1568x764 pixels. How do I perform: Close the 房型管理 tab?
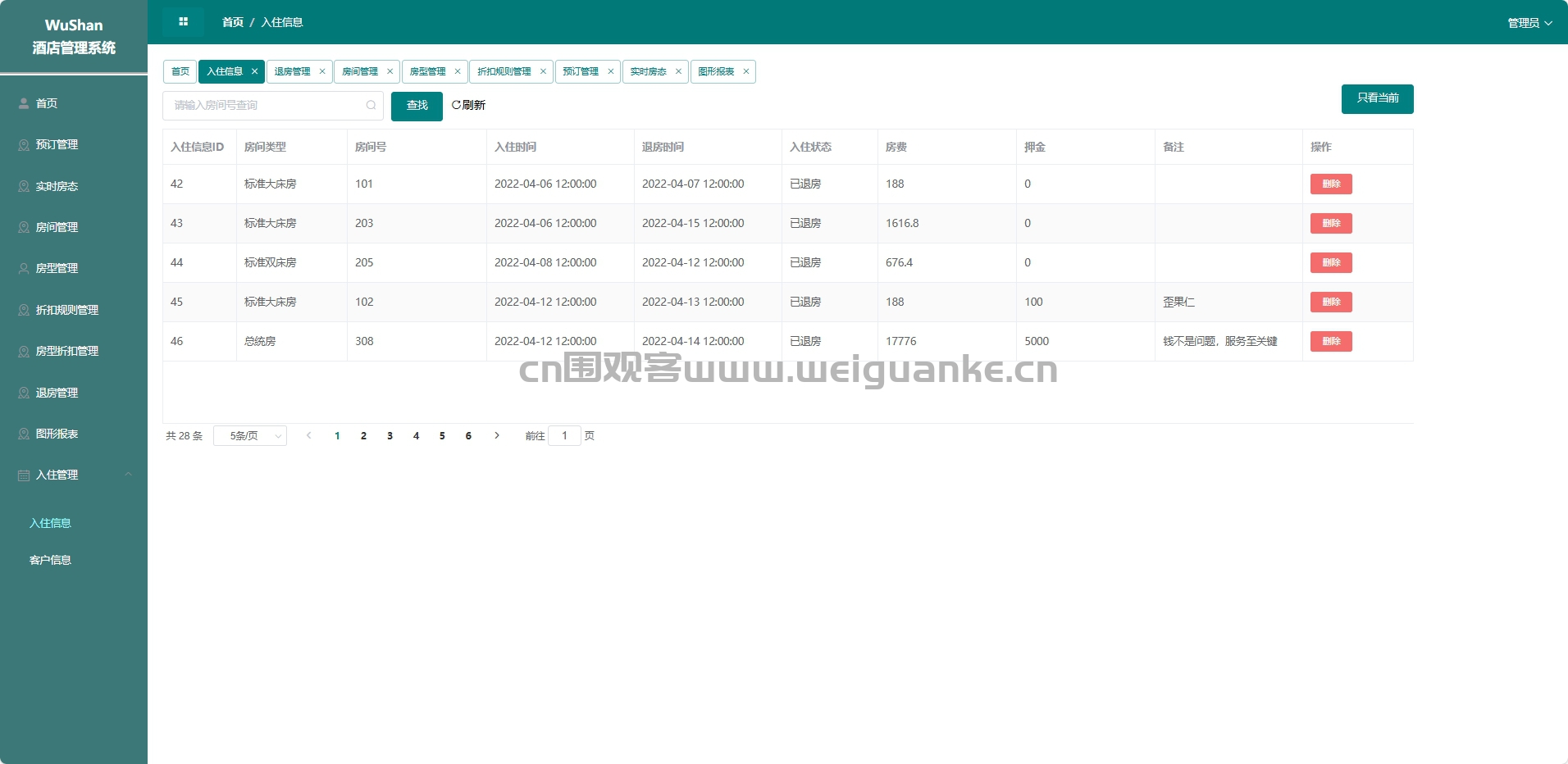click(x=458, y=71)
